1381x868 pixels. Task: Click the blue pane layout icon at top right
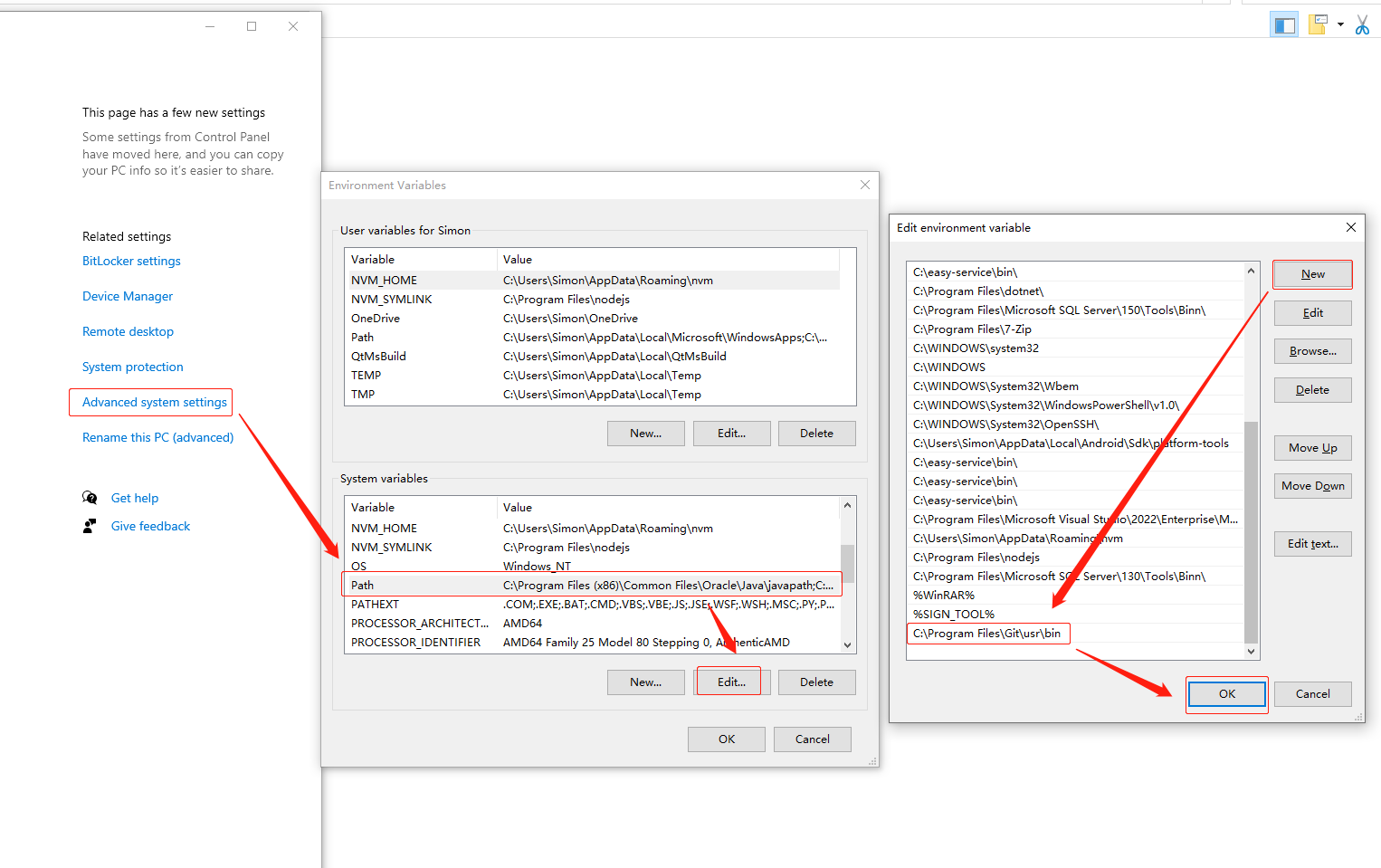tap(1284, 25)
